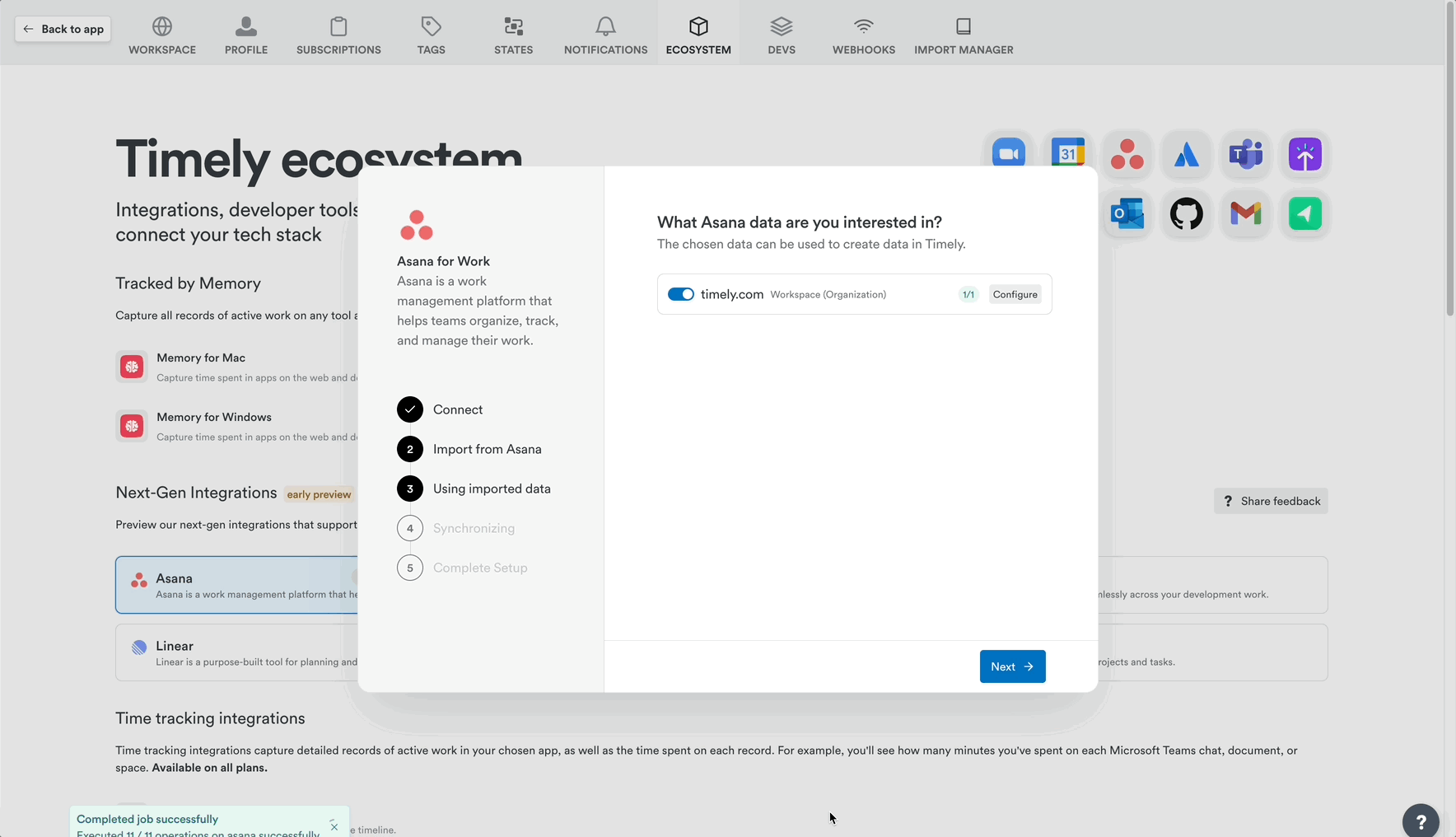Disable the timely.com workspace toggle
1456x837 pixels.
681,294
